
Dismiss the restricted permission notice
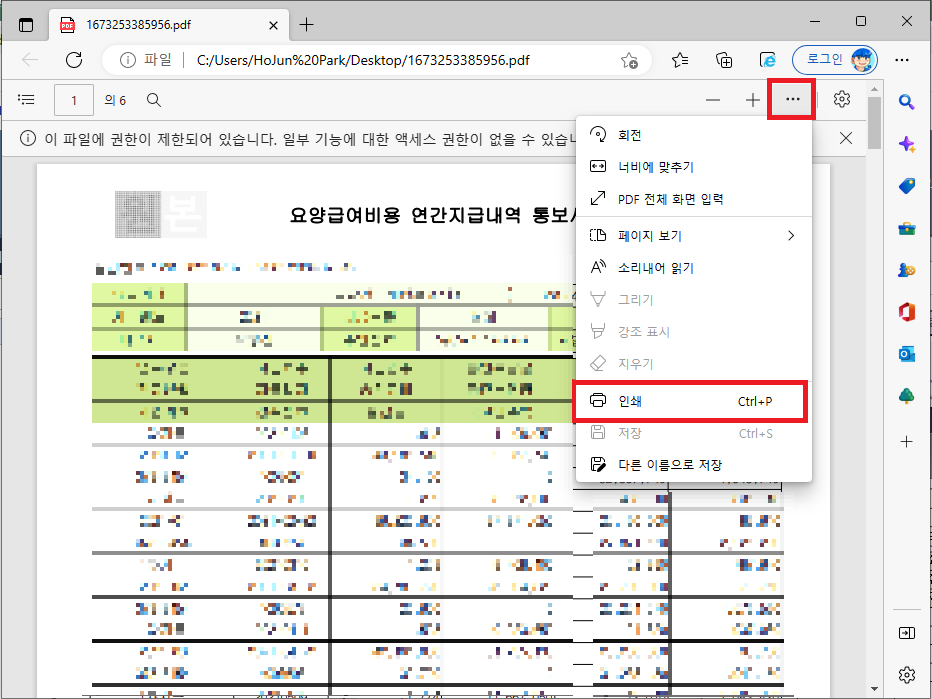click(846, 138)
